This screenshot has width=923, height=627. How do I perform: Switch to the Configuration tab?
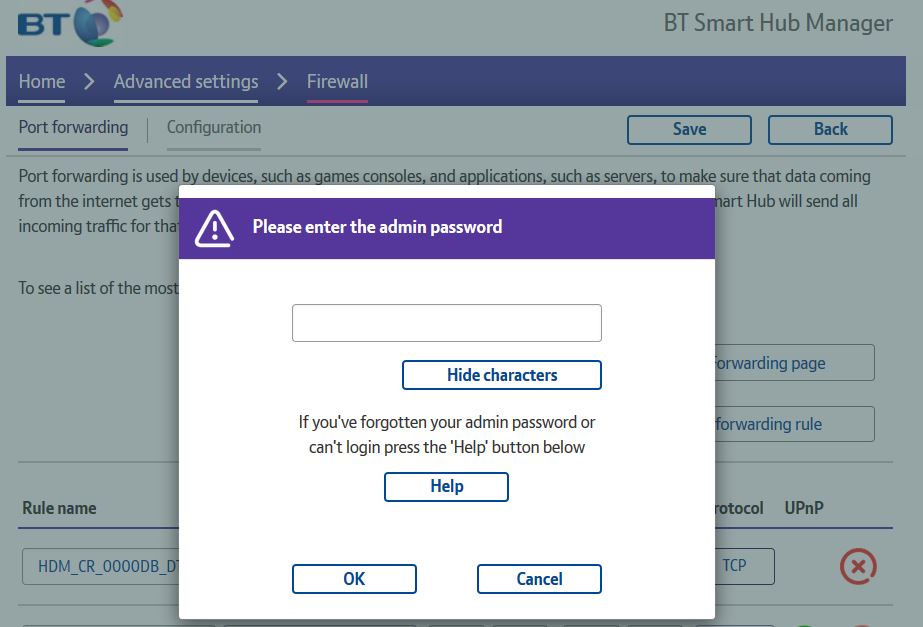[214, 128]
